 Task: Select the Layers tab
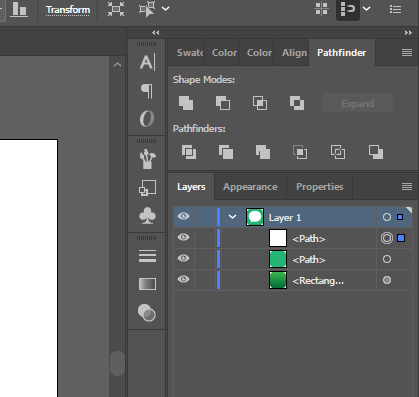point(191,187)
